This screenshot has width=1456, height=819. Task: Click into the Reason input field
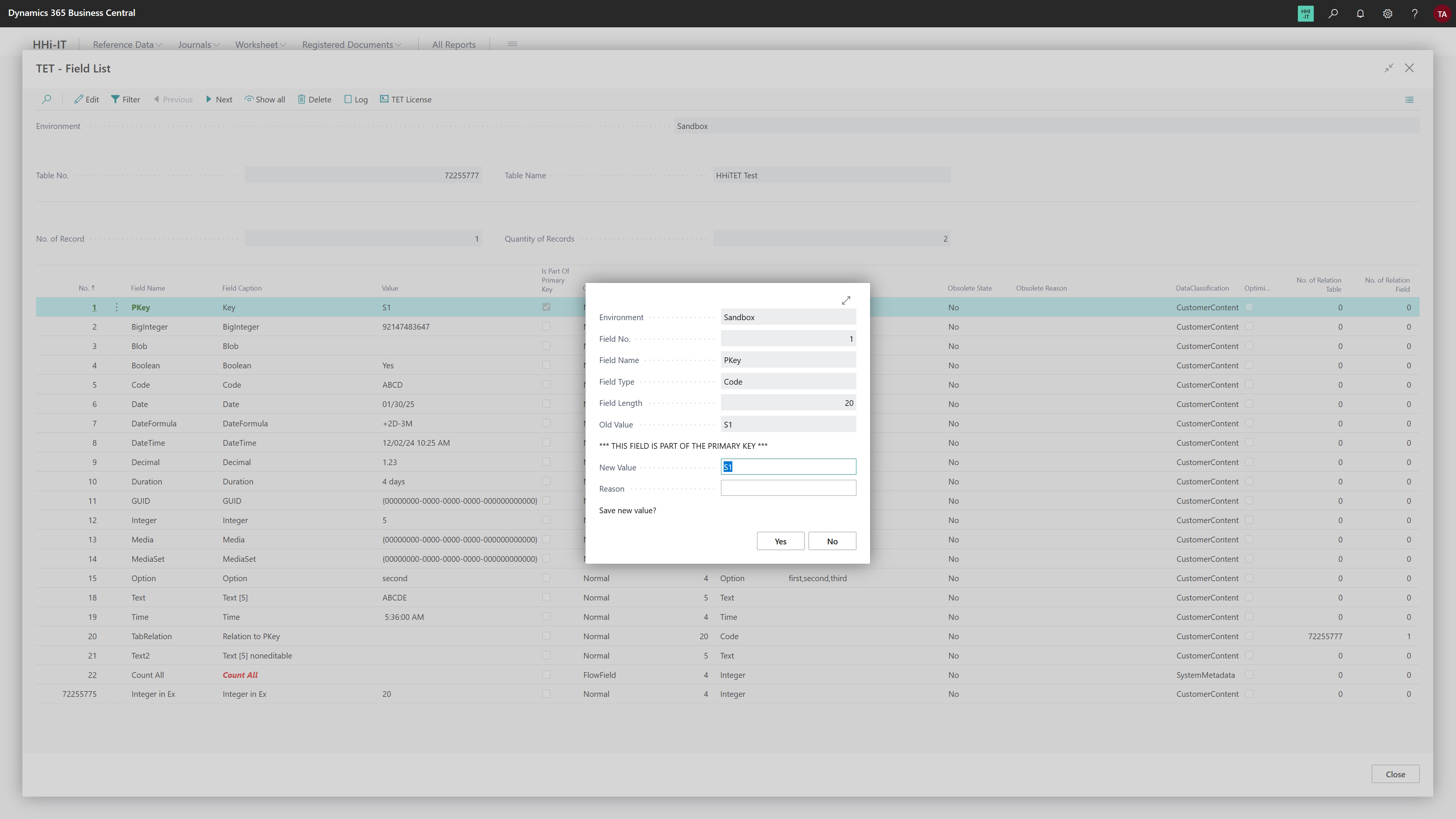pyautogui.click(x=788, y=488)
